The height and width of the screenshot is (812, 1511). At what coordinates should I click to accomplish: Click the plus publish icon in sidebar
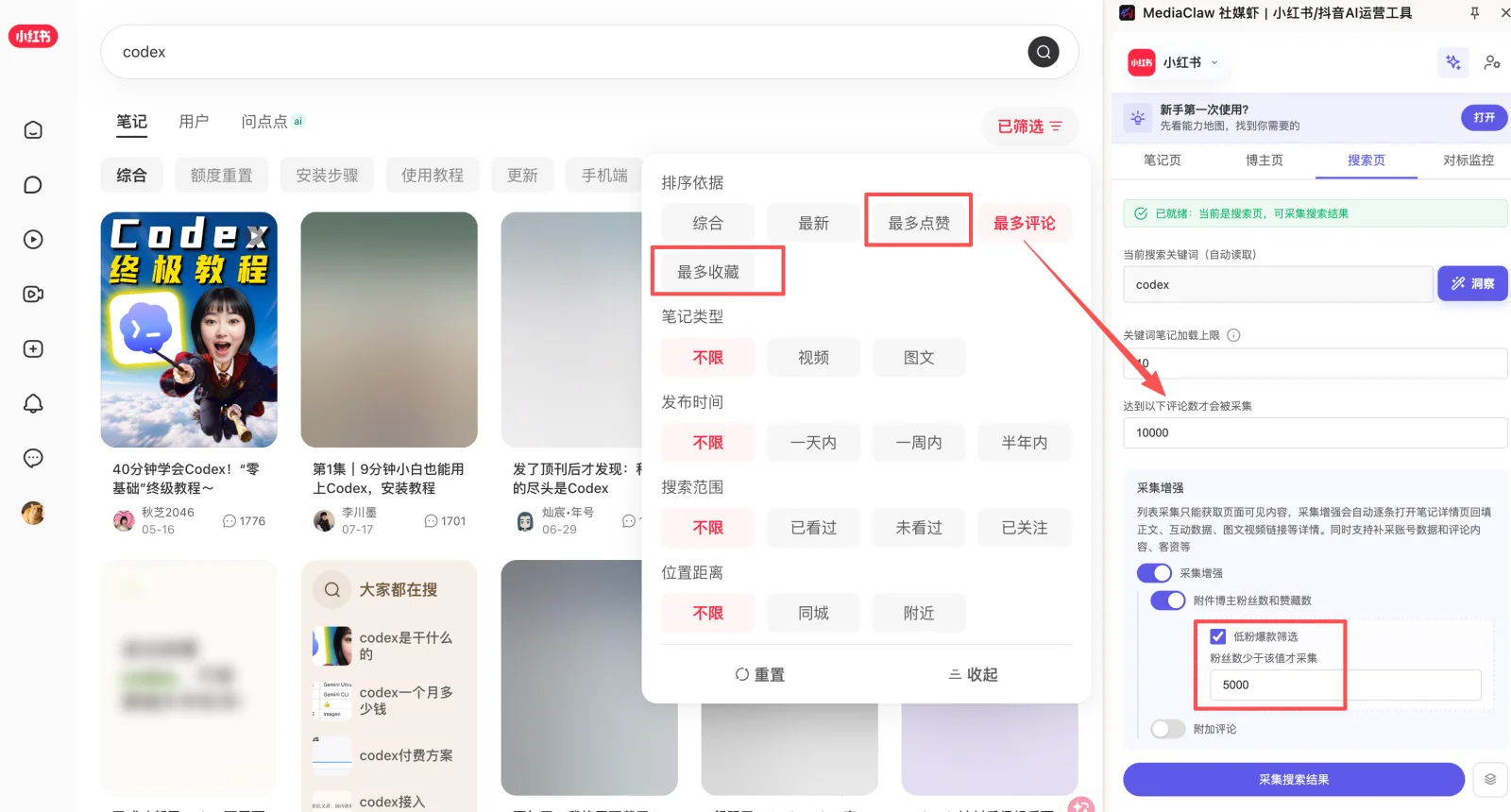pyautogui.click(x=33, y=349)
